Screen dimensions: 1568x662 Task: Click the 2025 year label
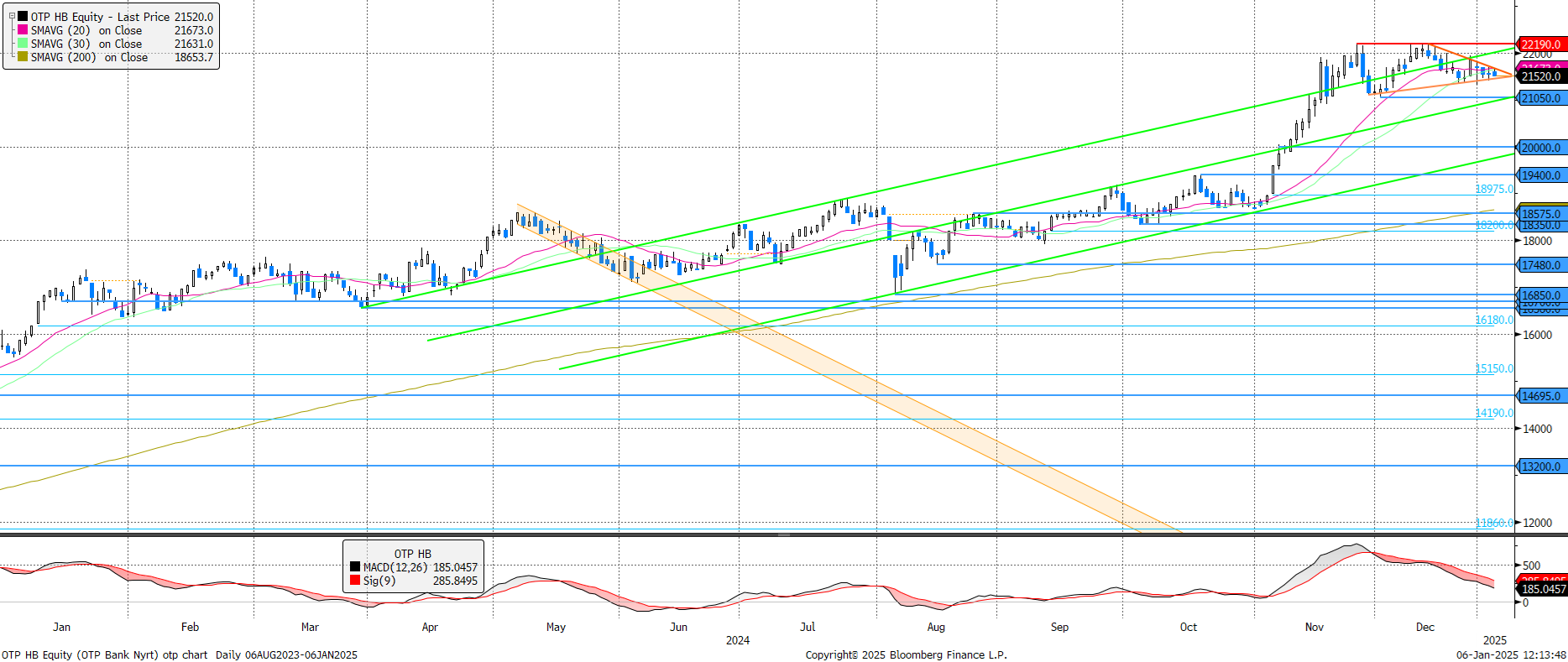(x=1495, y=640)
